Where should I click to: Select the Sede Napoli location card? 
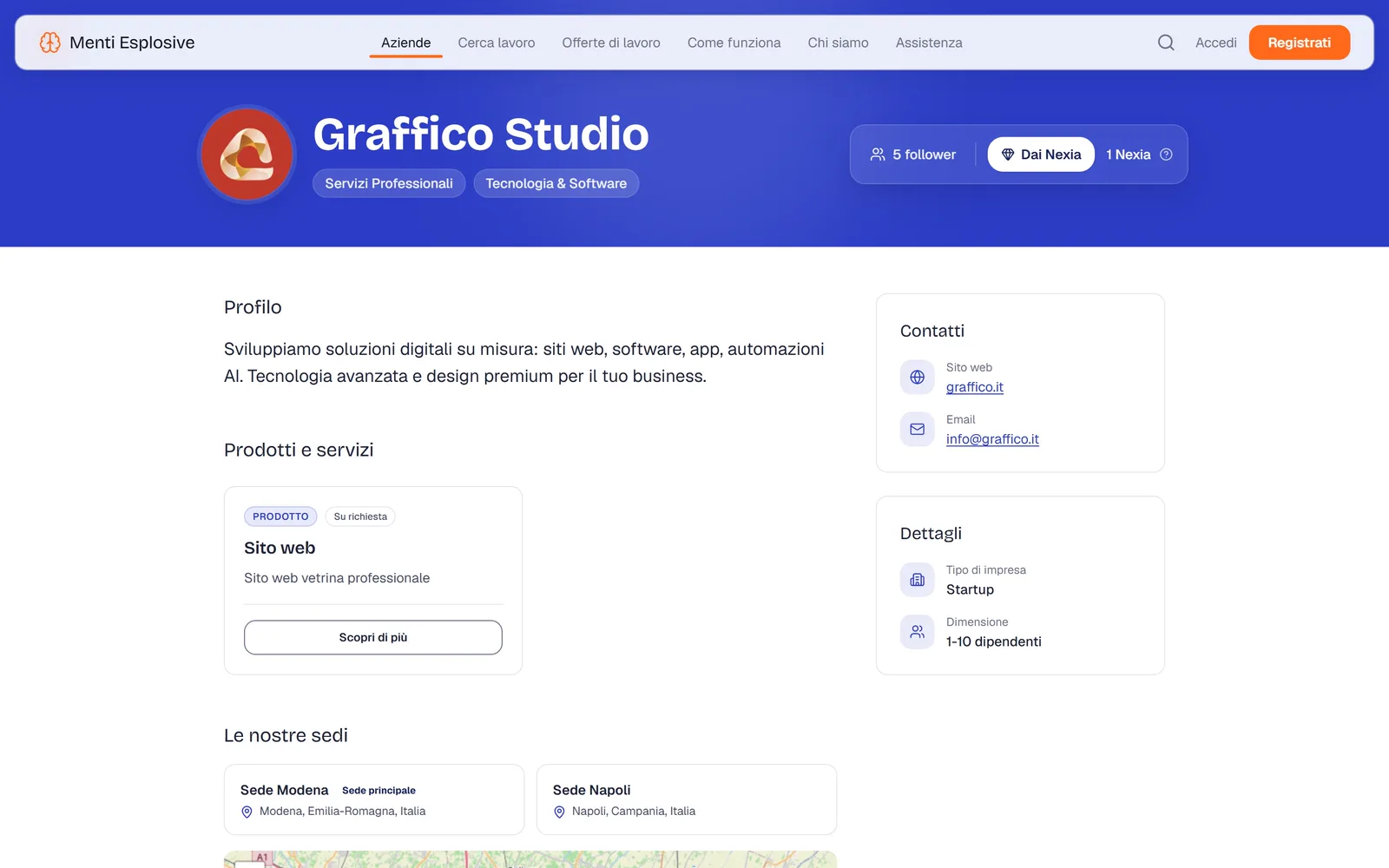coord(687,799)
